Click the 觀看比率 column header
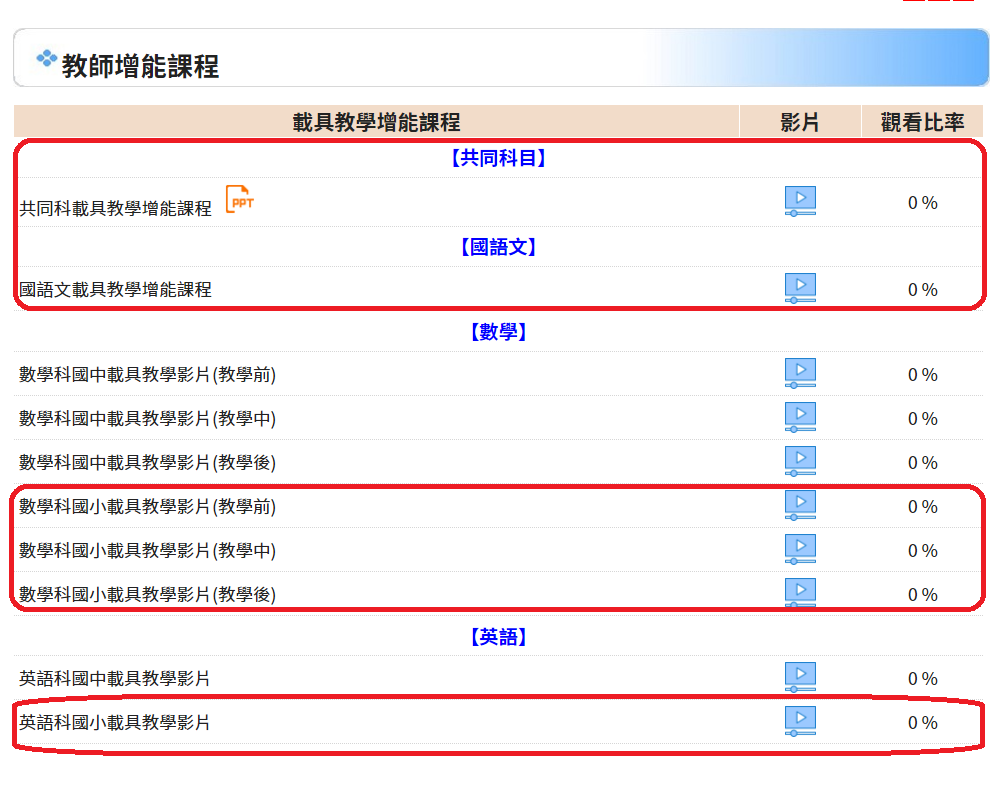994x795 pixels. (922, 122)
